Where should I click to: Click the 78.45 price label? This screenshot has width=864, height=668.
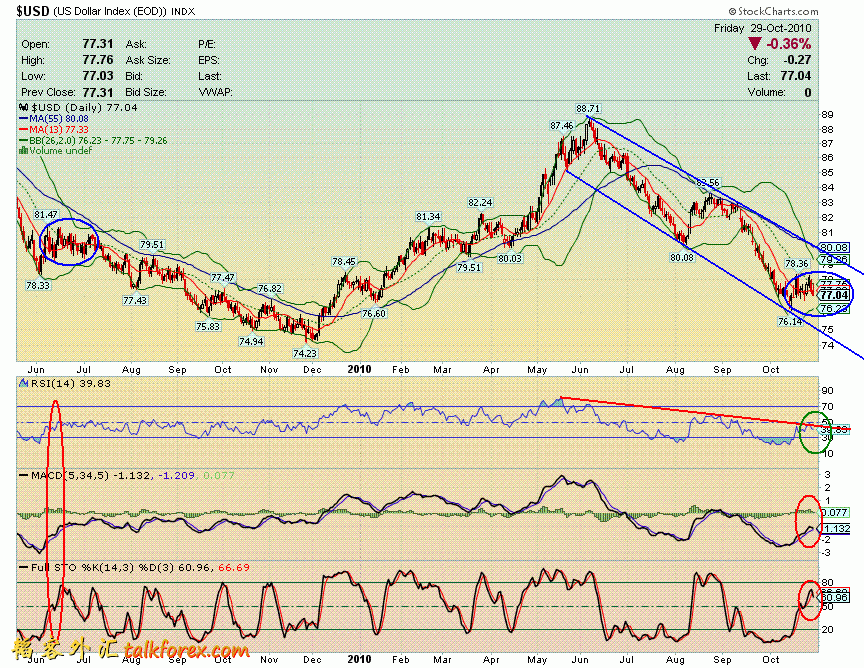coord(344,261)
